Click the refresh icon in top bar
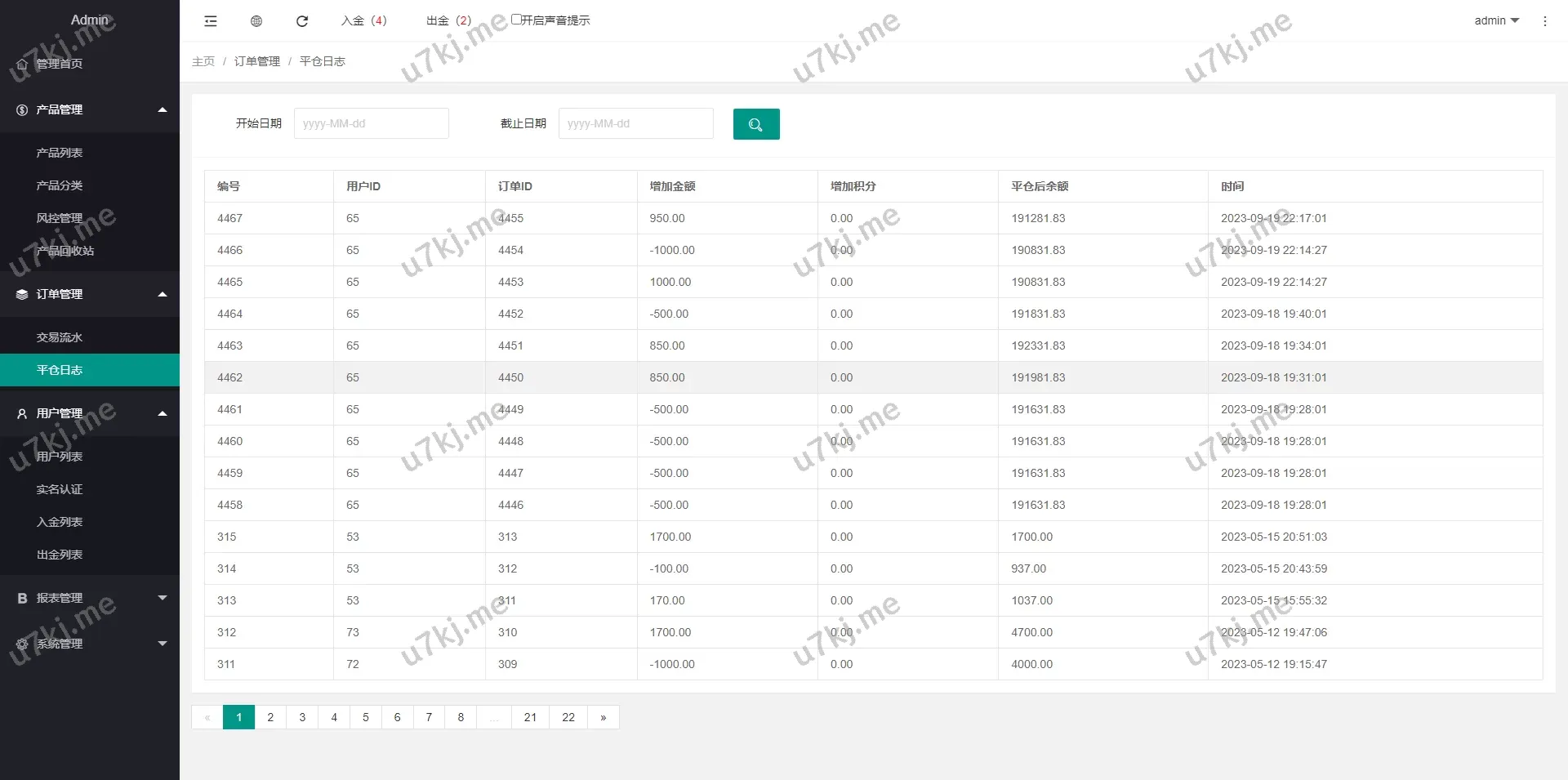Screen dimensions: 1568x780 click(x=302, y=21)
